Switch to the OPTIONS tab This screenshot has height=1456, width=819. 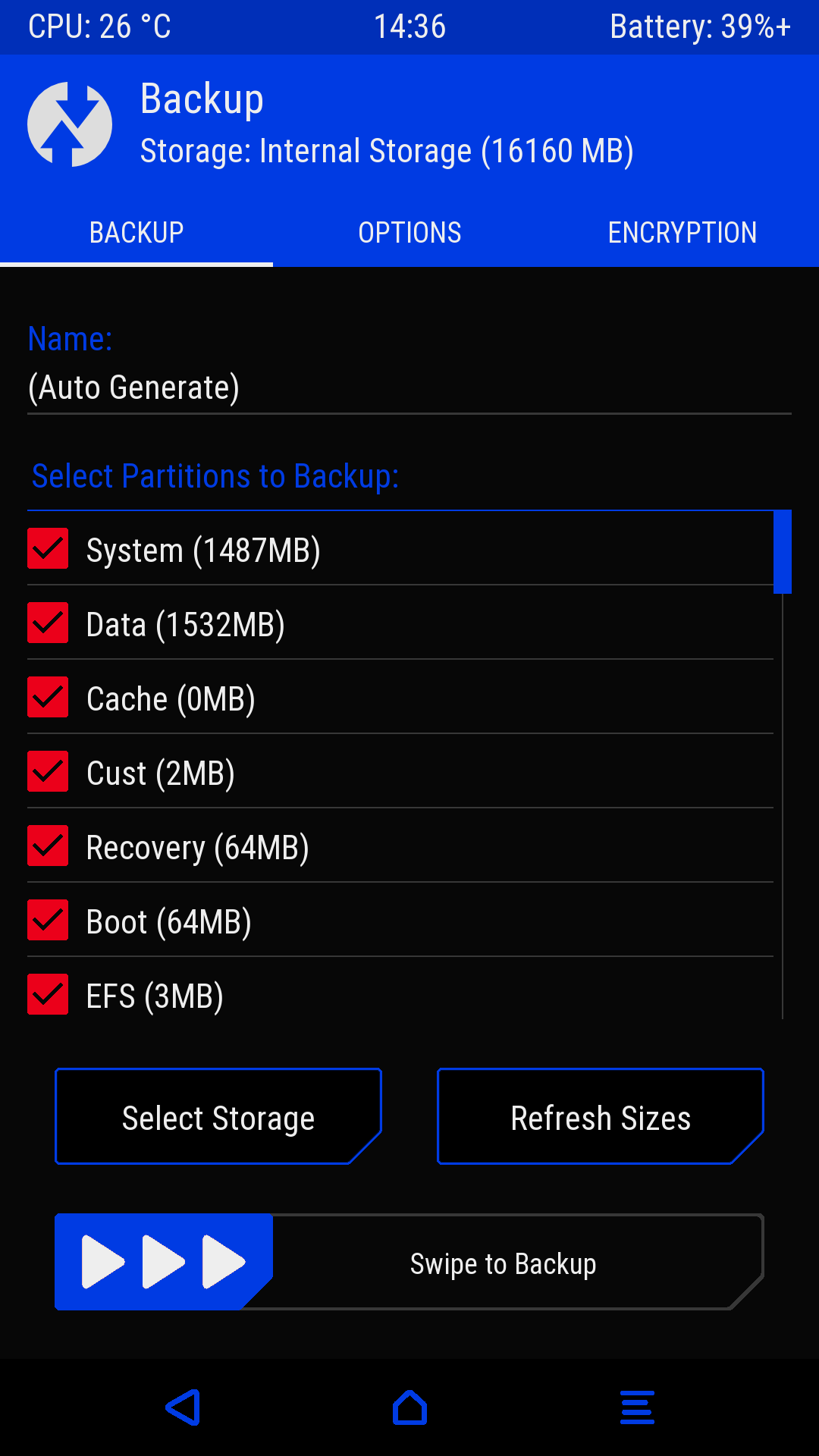click(409, 233)
